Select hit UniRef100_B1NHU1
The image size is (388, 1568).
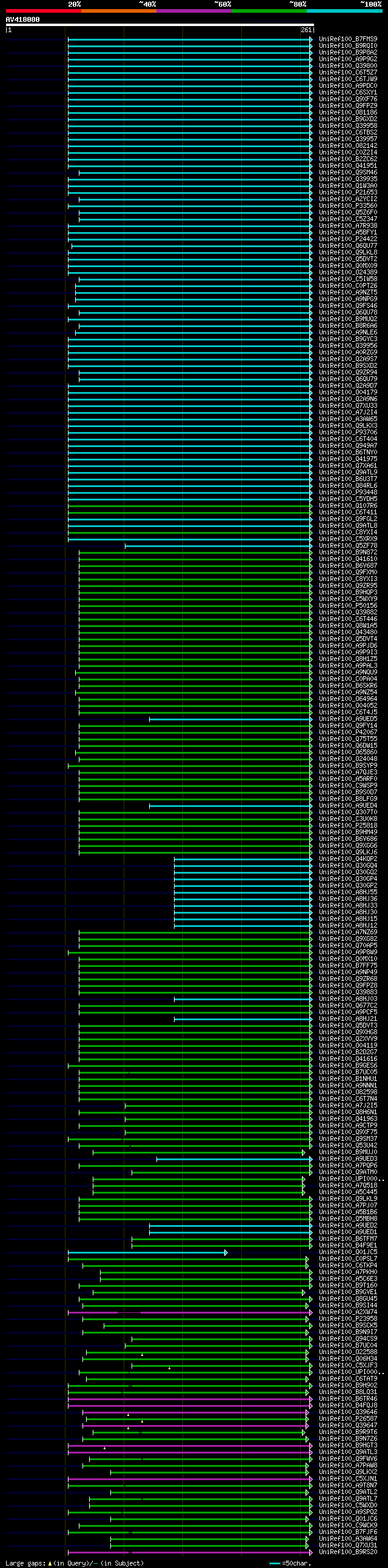click(348, 1078)
